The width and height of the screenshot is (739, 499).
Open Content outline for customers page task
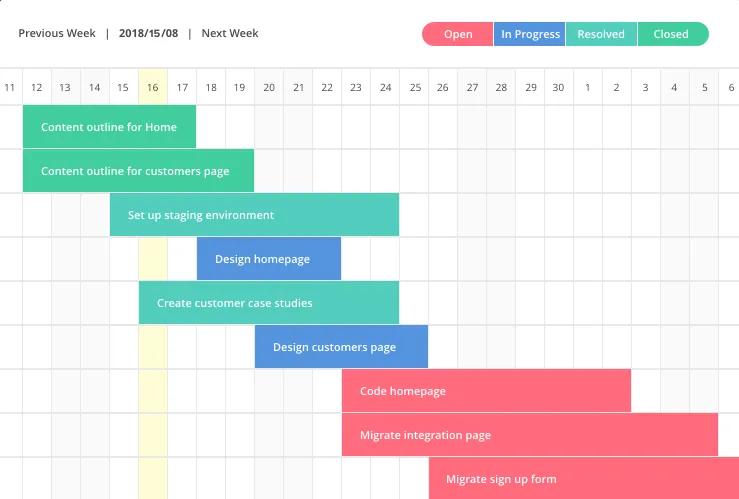point(139,171)
